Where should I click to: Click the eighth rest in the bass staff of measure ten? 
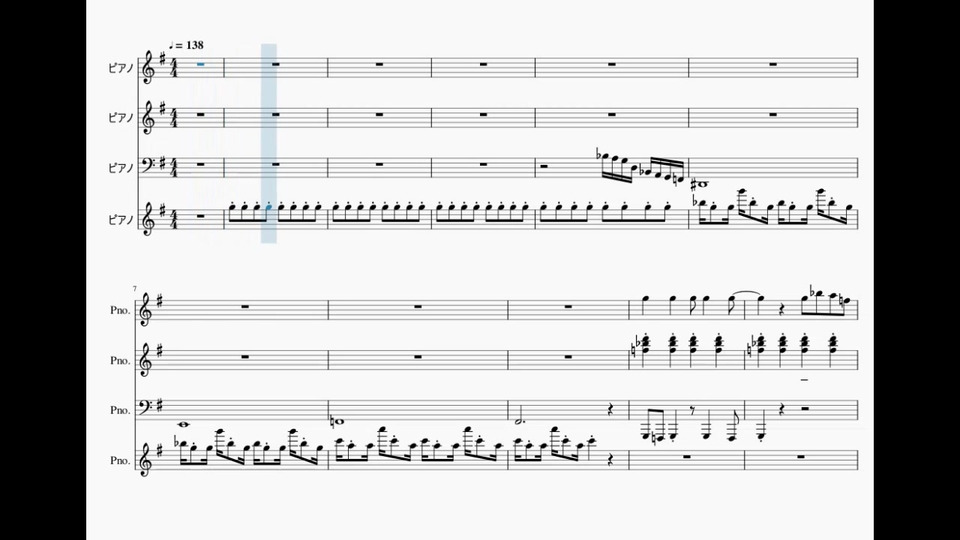point(686,412)
